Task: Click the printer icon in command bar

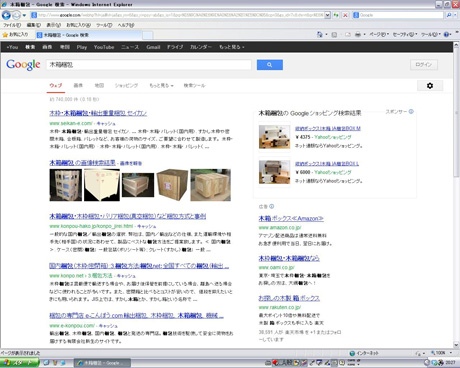Action: pyautogui.click(x=358, y=34)
